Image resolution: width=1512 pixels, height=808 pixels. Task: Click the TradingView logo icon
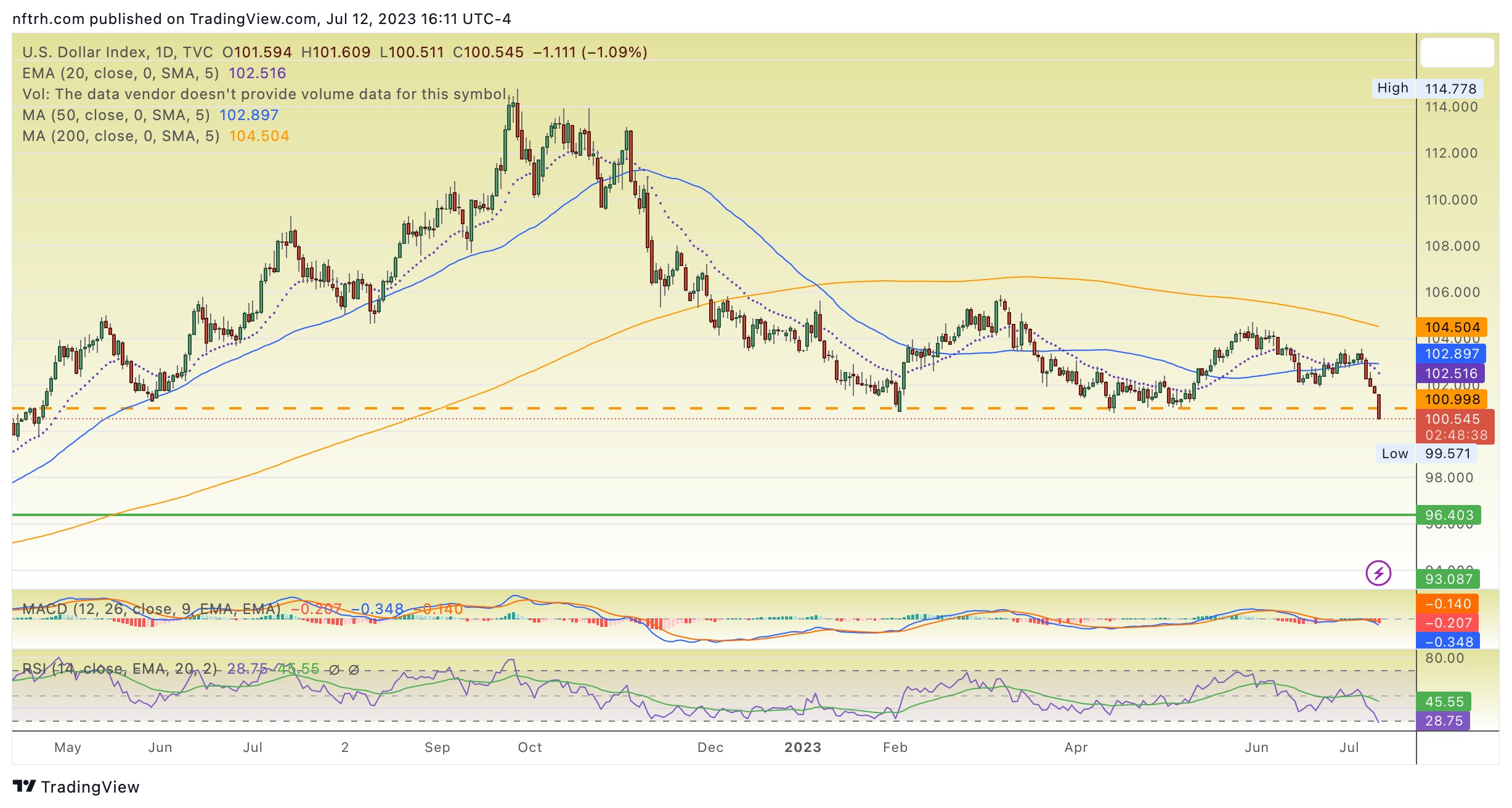(25, 786)
